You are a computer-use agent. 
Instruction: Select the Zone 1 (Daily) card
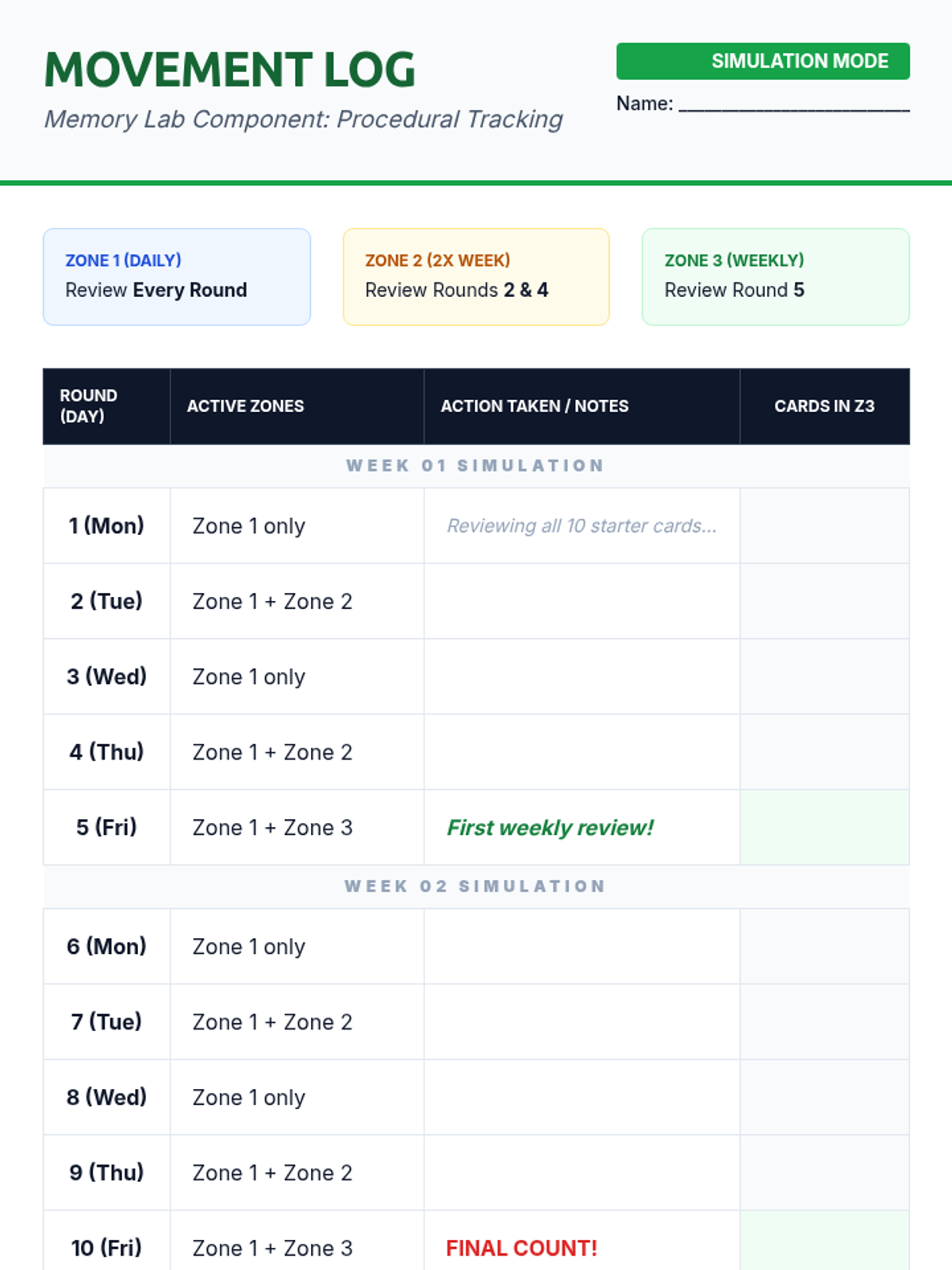point(176,276)
